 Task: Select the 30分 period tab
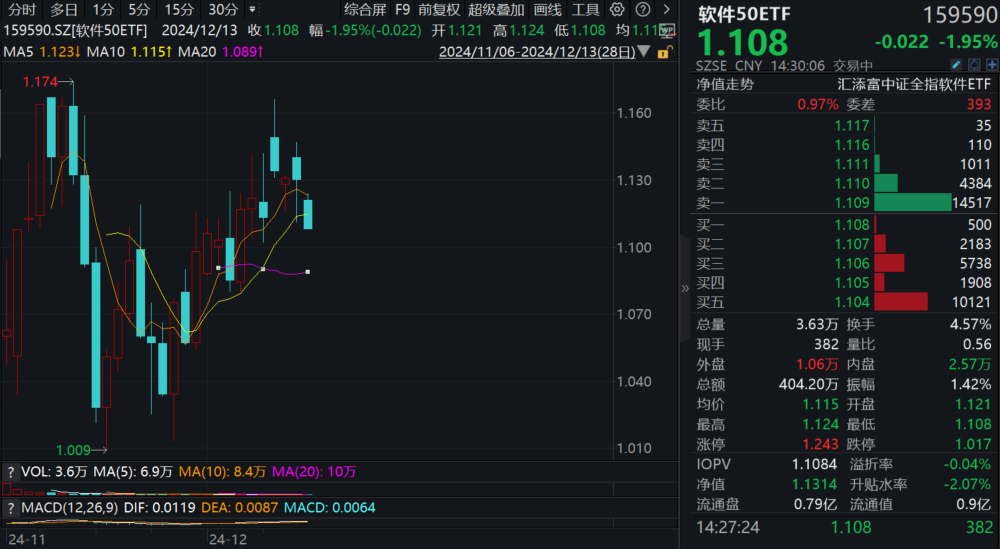[223, 10]
